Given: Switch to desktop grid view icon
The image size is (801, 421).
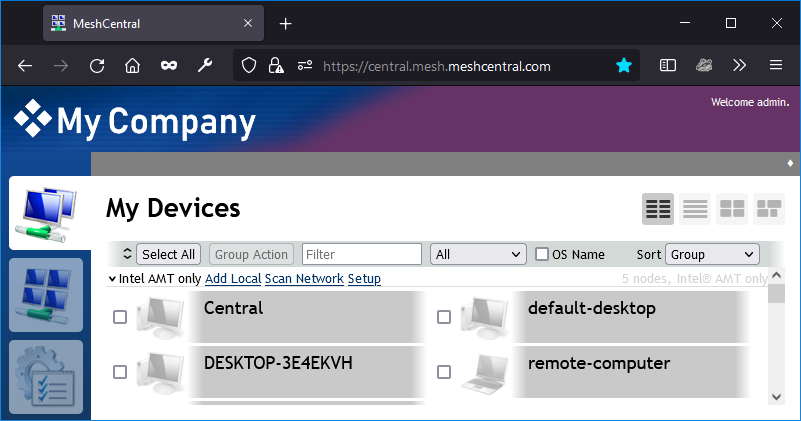Looking at the screenshot, I should 732,209.
